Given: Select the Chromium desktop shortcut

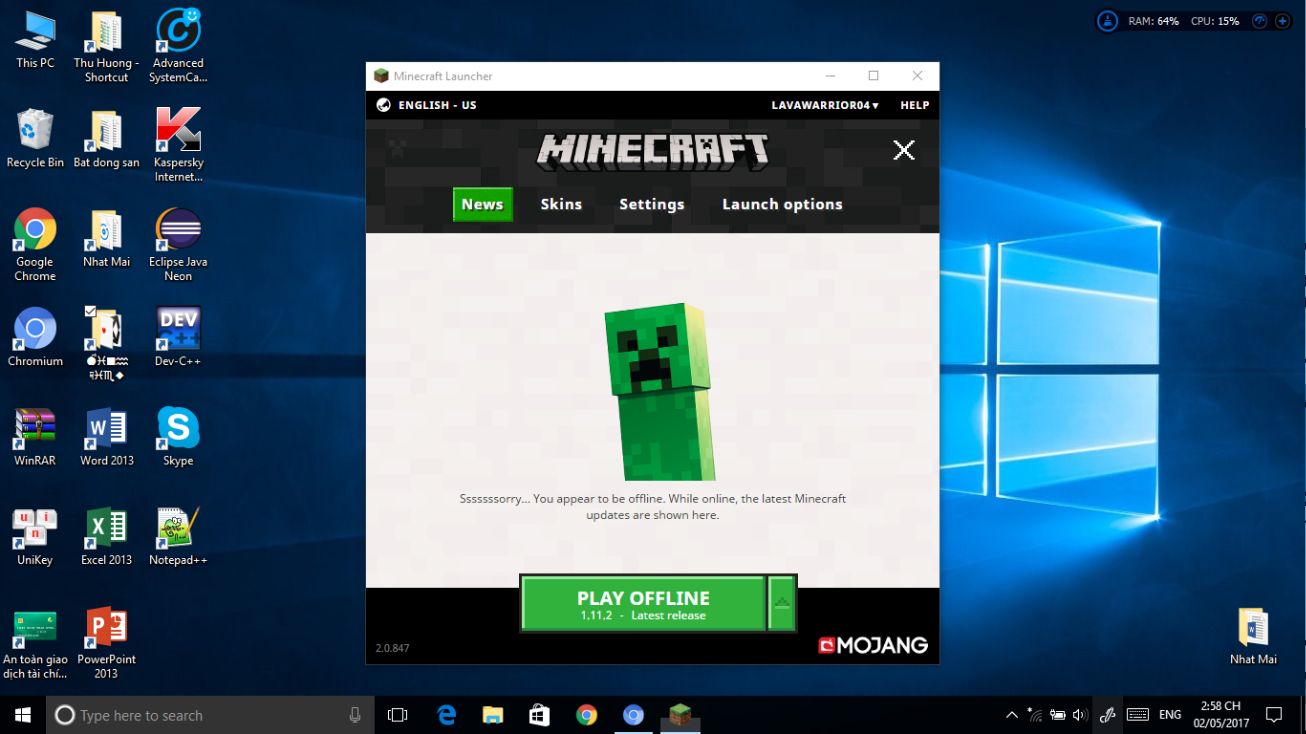Looking at the screenshot, I should point(35,337).
